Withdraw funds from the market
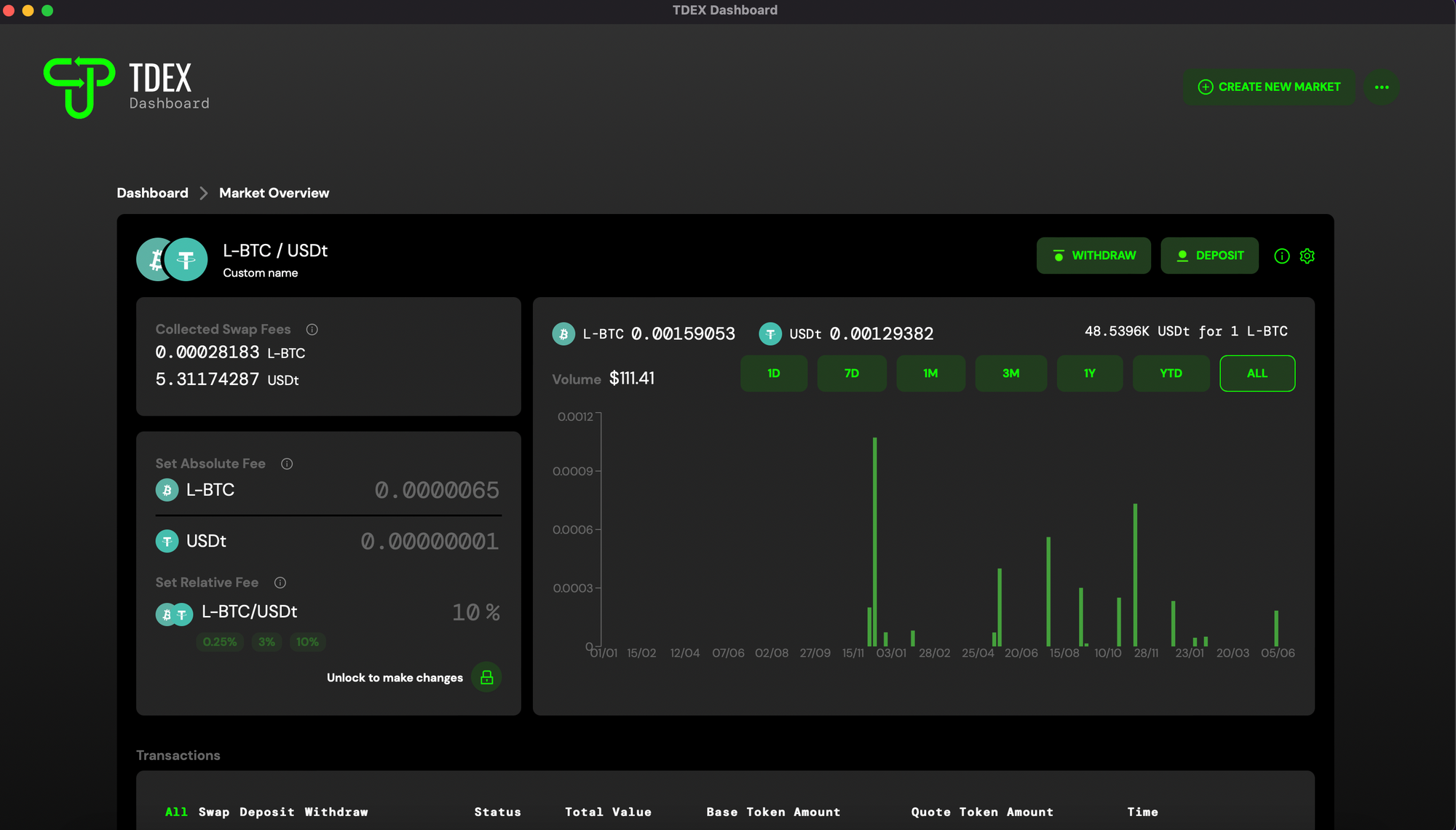The height and width of the screenshot is (830, 1456). coord(1093,256)
